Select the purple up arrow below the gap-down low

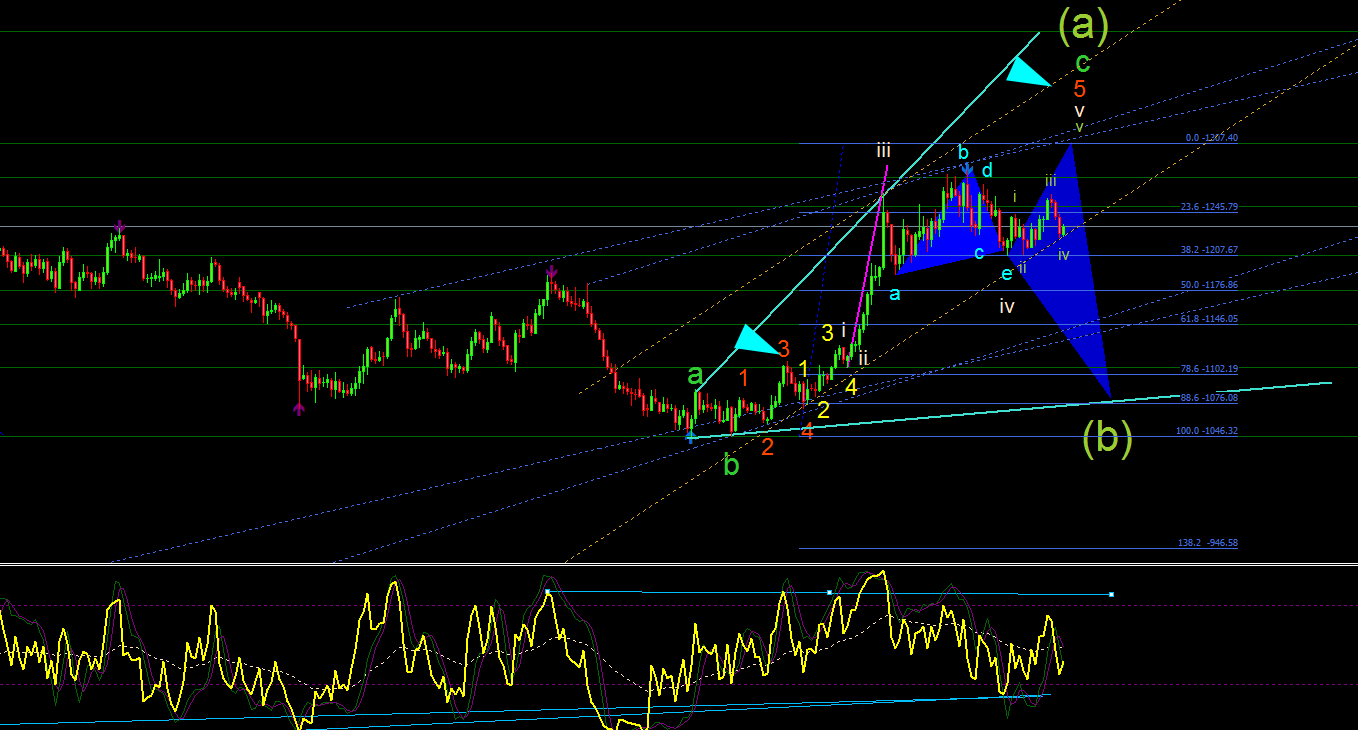tap(299, 407)
